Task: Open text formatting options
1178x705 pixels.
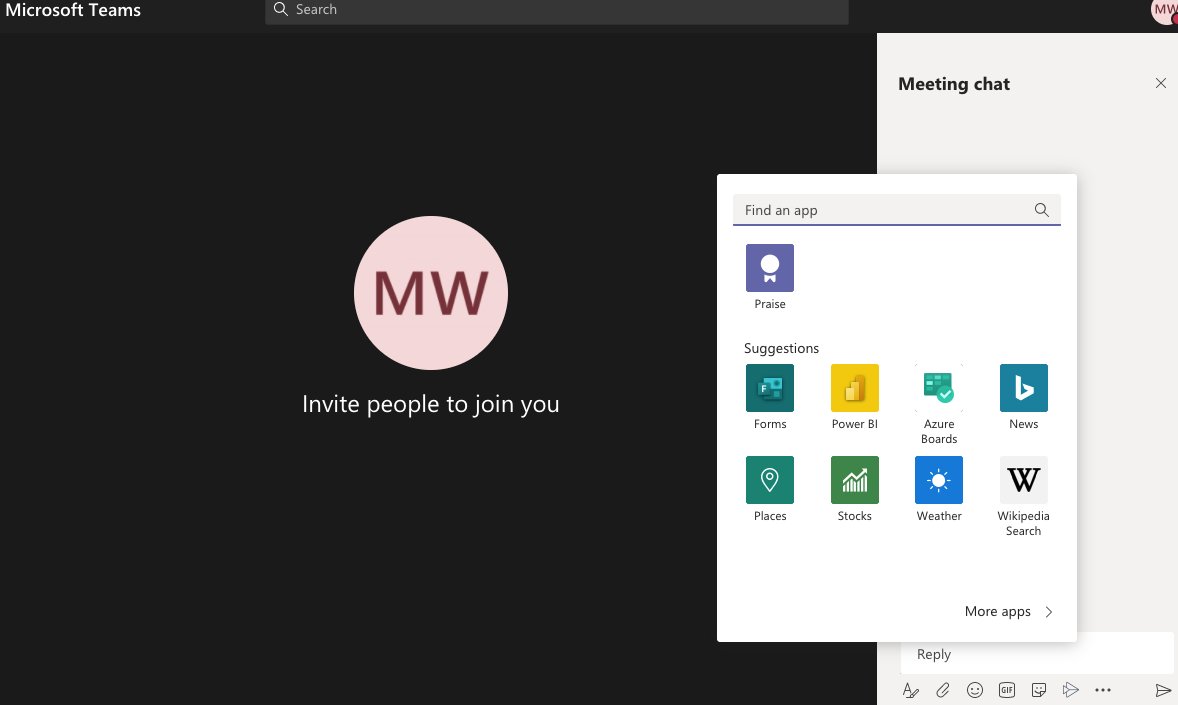Action: coord(910,690)
